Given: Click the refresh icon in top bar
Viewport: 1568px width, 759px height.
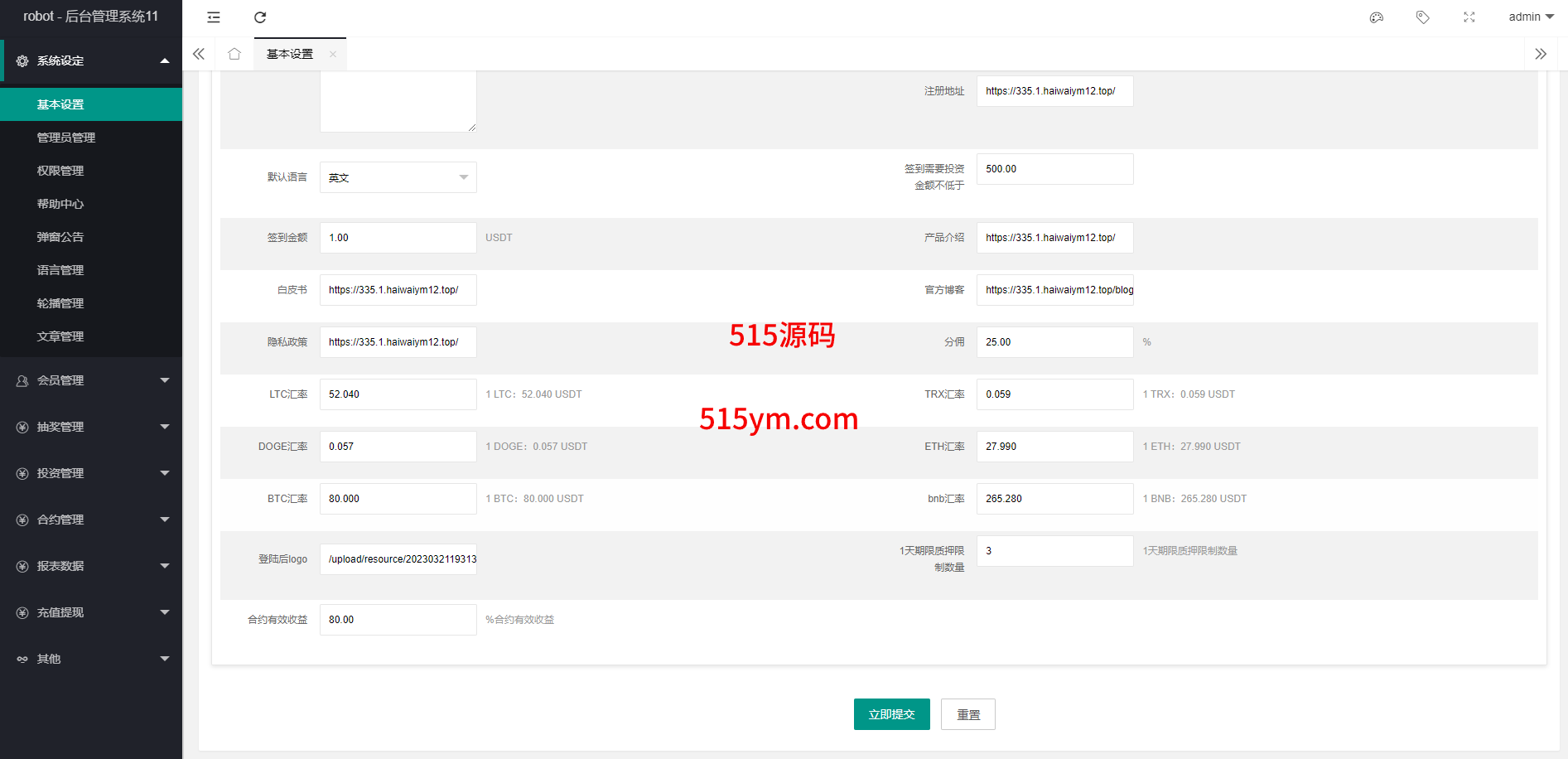Looking at the screenshot, I should pyautogui.click(x=260, y=17).
